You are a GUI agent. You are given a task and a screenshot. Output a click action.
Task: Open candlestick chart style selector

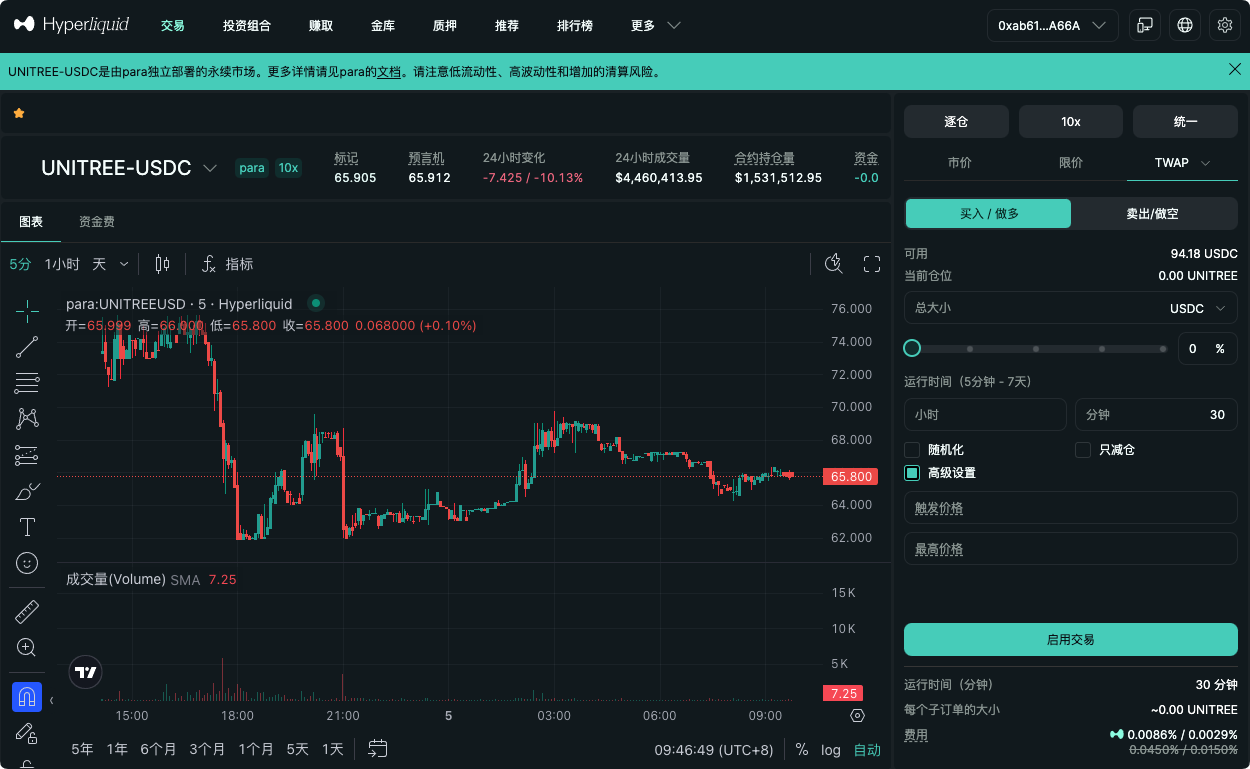162,264
